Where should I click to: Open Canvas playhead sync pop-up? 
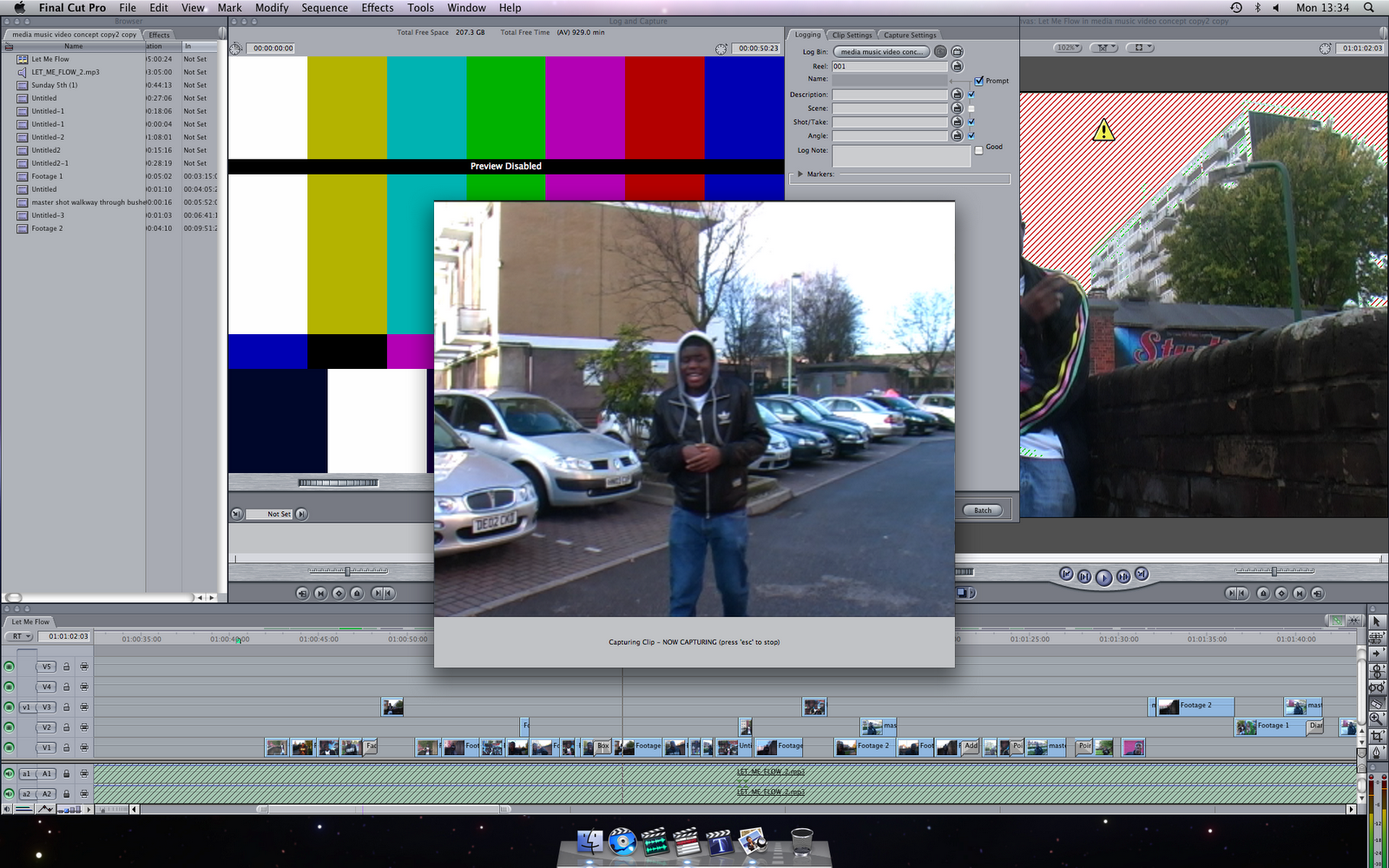pyautogui.click(x=1103, y=48)
